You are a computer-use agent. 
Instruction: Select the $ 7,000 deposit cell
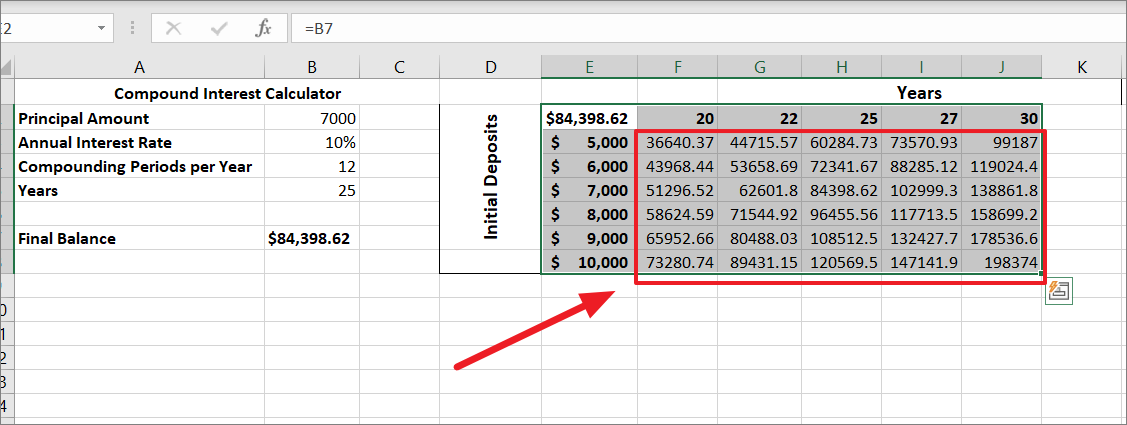click(589, 191)
